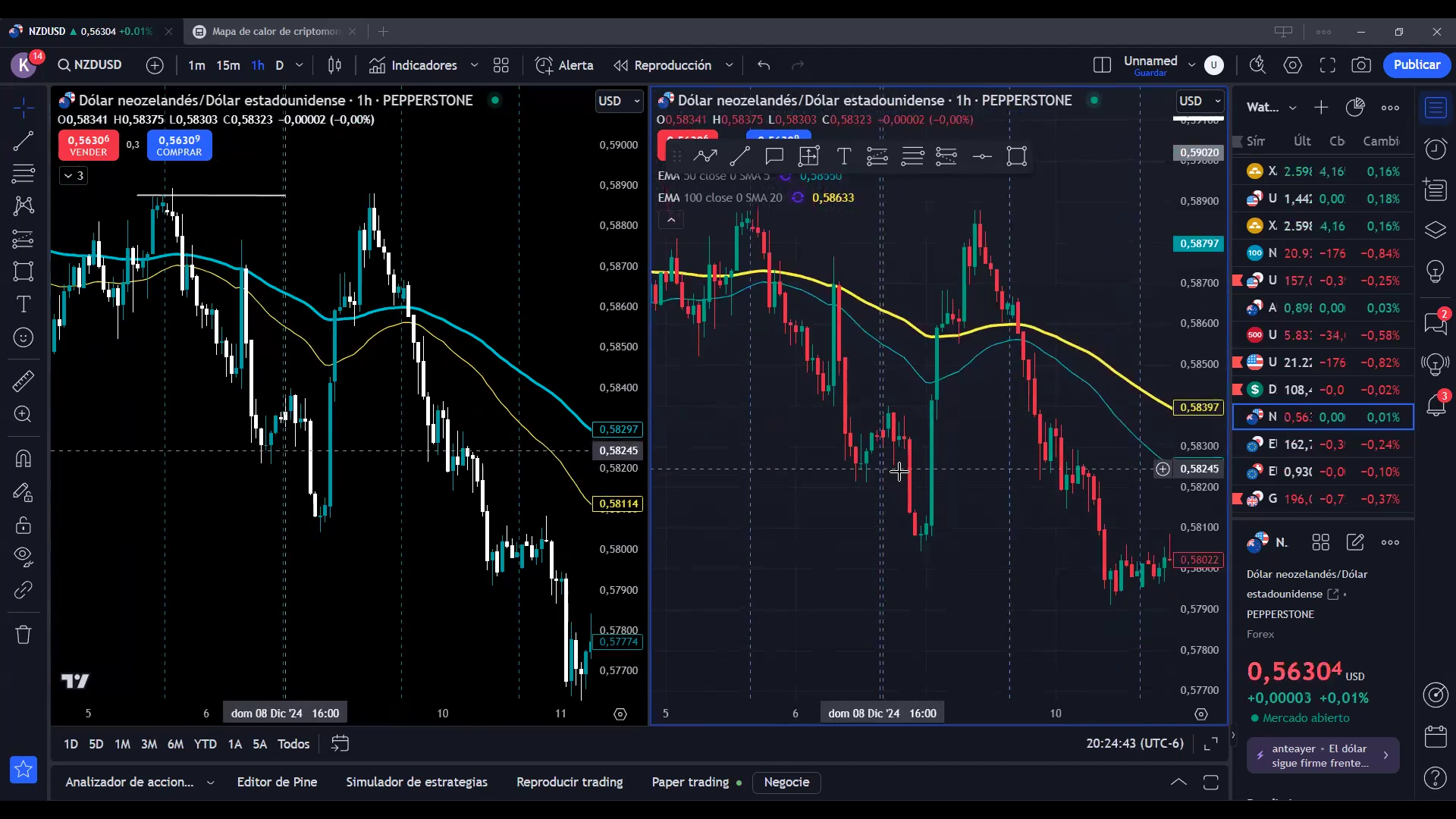This screenshot has height=819, width=1456.
Task: Click the blue Publicar button
Action: click(x=1416, y=64)
